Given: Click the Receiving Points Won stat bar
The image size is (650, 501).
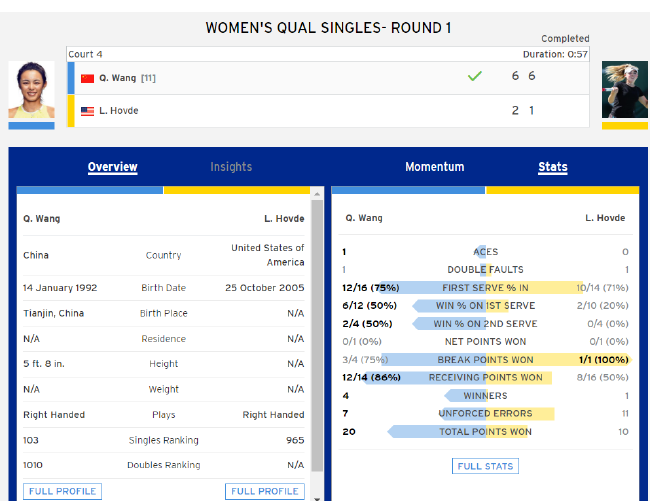Looking at the screenshot, I should (485, 378).
